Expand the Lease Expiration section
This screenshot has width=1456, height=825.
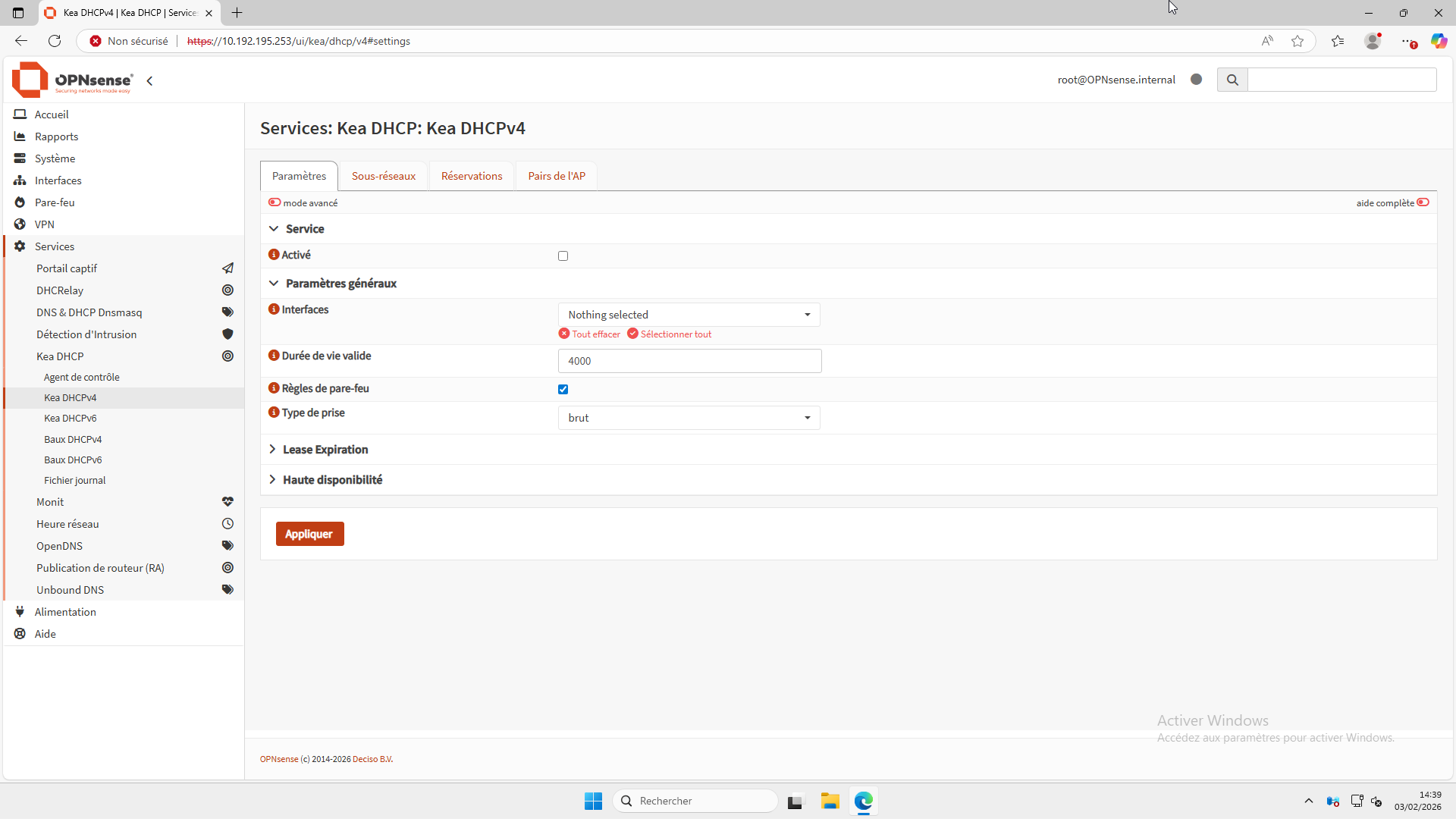(x=325, y=450)
